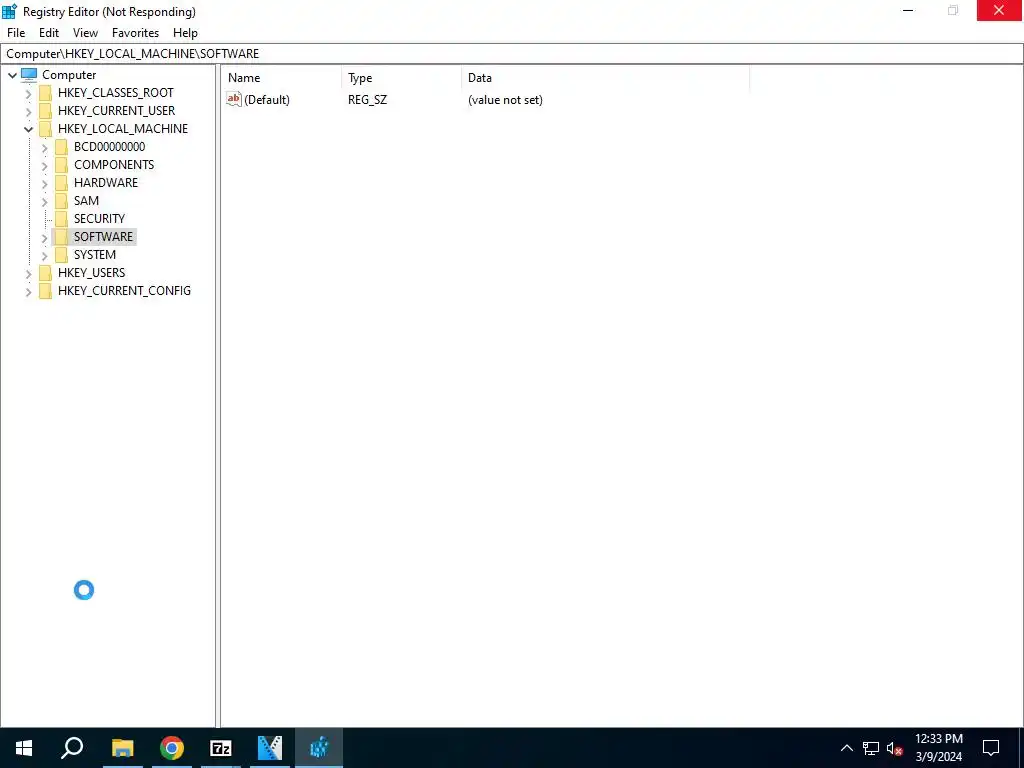Select the SYSTEM key label

[x=95, y=254]
